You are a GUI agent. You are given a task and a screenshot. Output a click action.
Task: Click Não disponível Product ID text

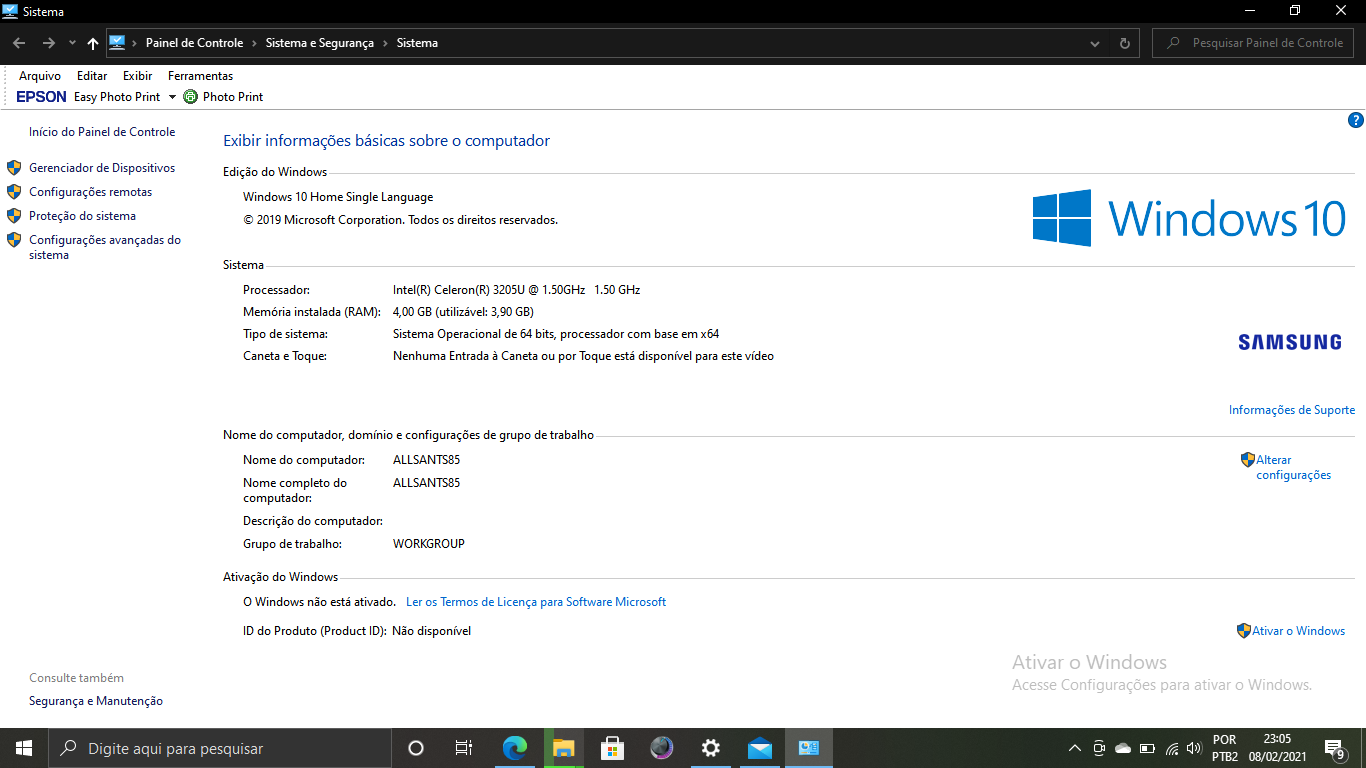431,631
